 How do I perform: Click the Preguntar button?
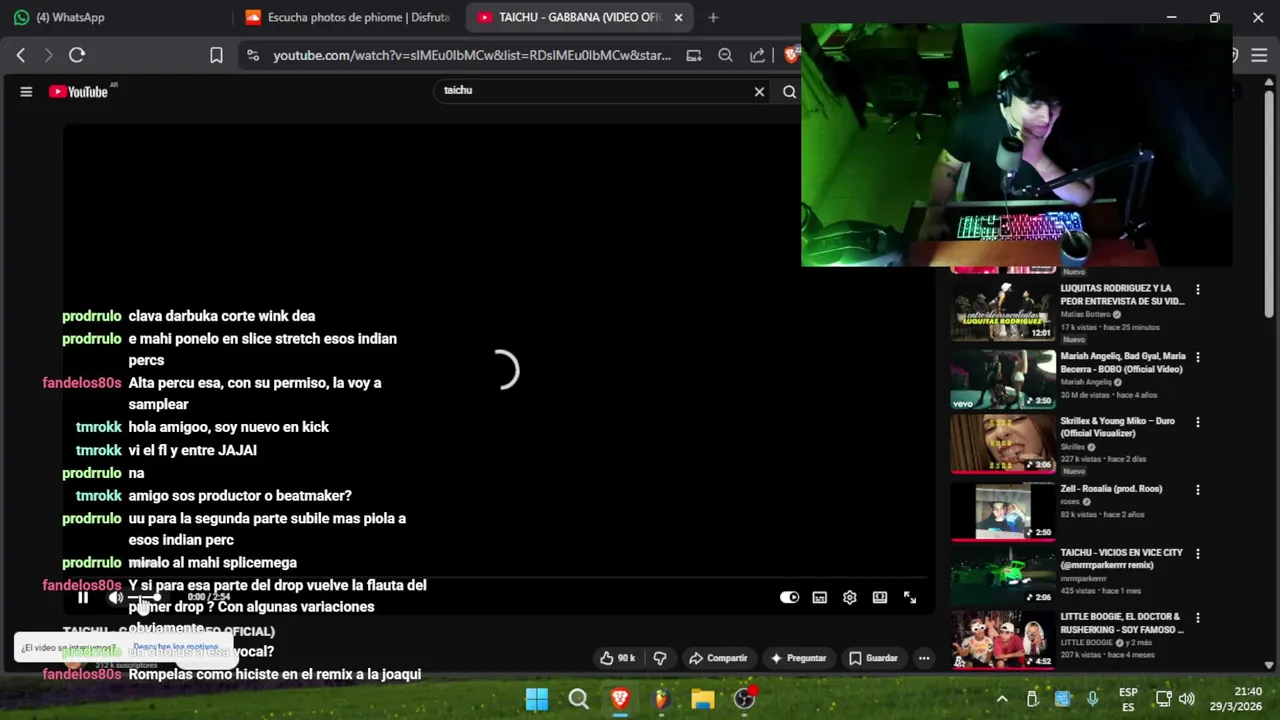[x=797, y=658]
